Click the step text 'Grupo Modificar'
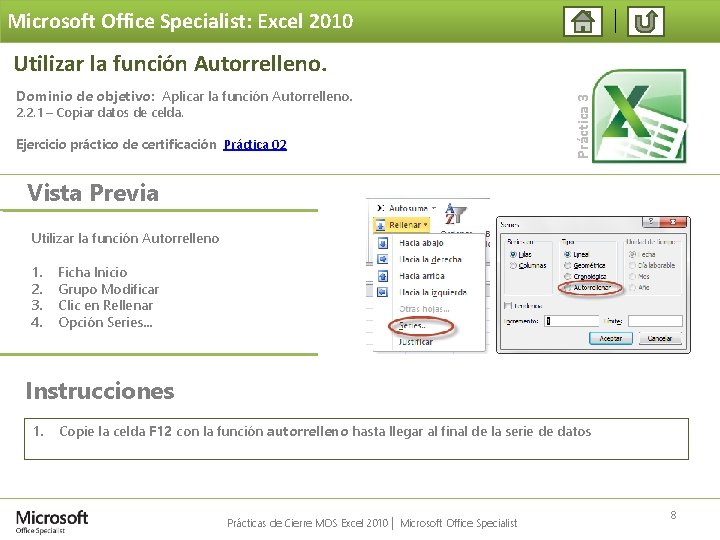 click(x=109, y=289)
